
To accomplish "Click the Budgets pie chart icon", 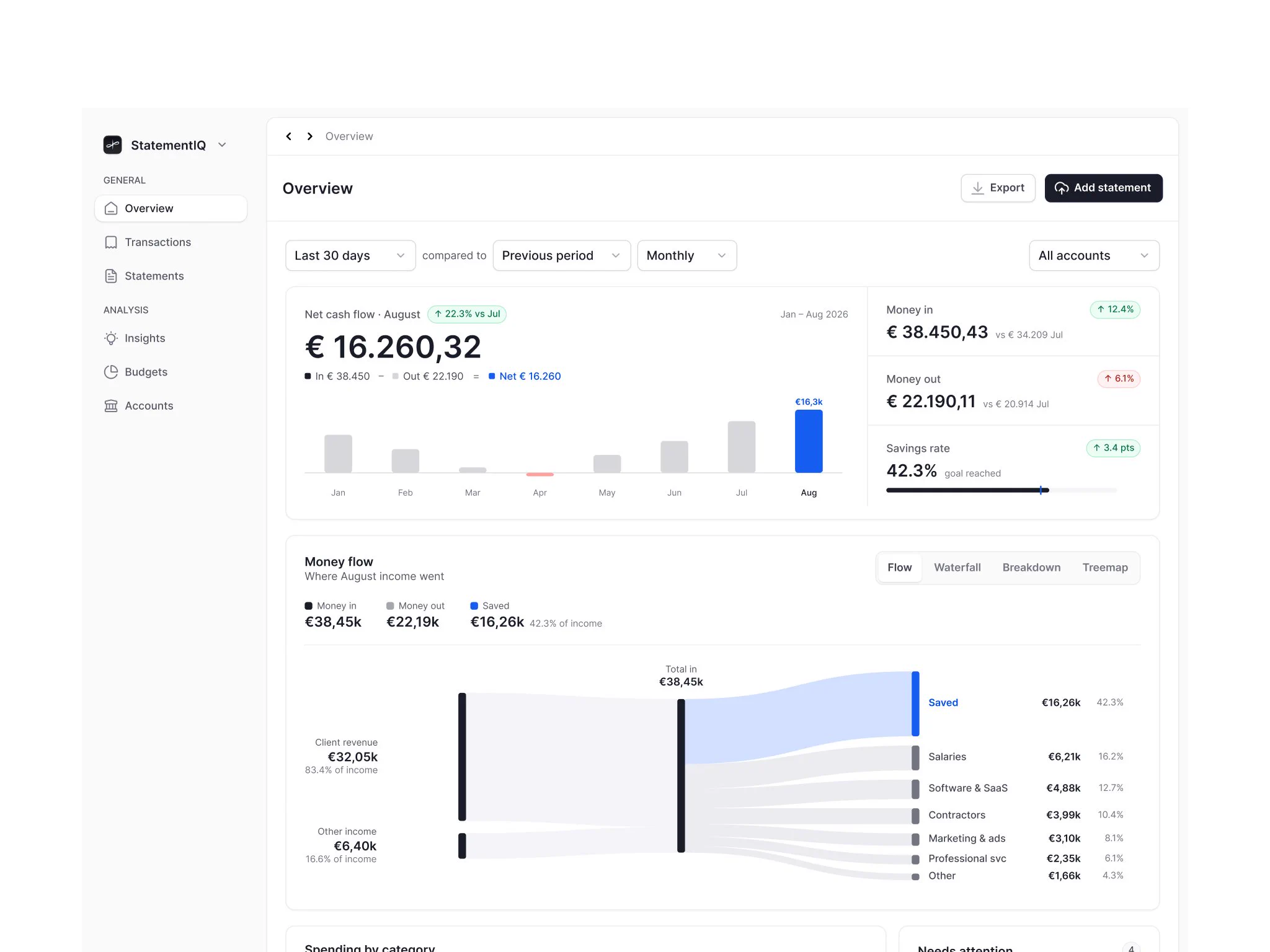I will (x=111, y=372).
